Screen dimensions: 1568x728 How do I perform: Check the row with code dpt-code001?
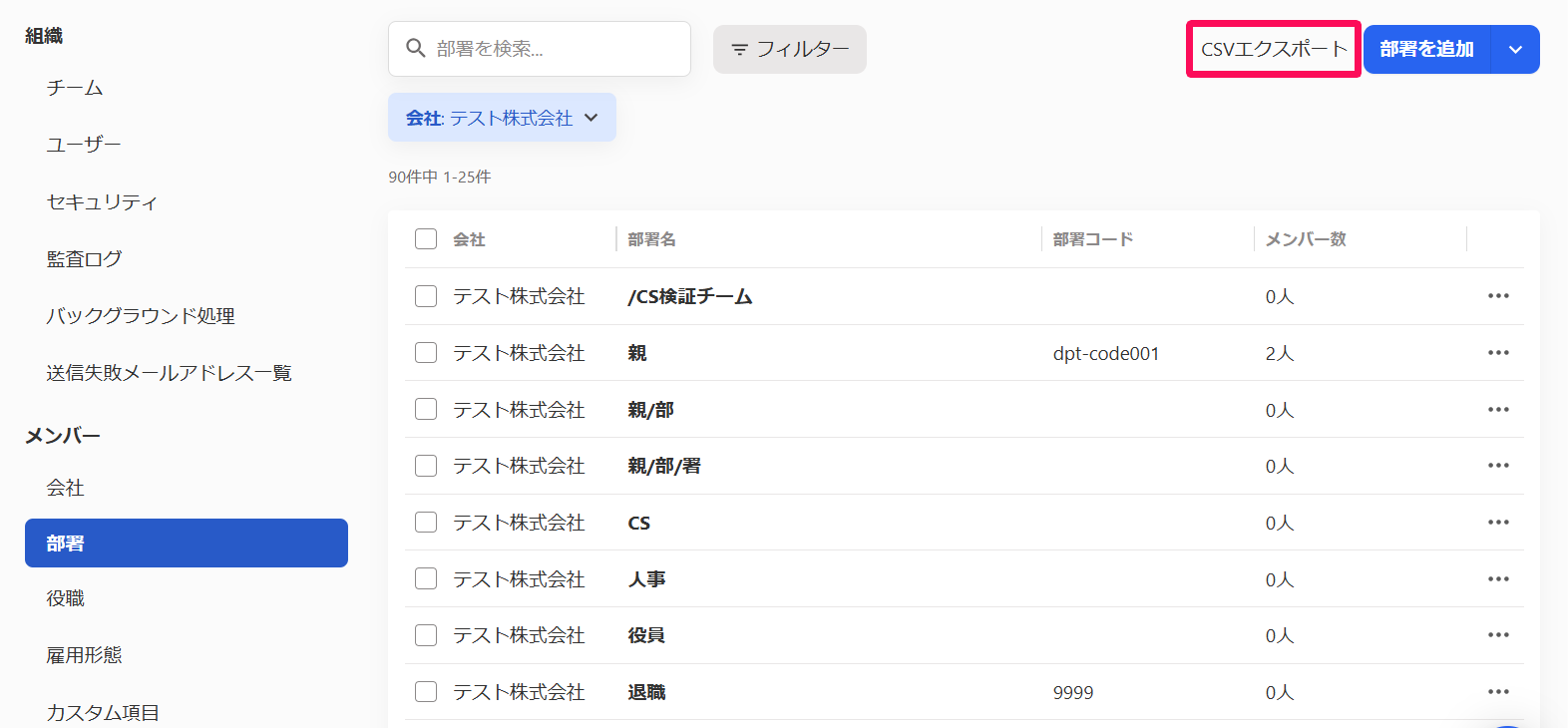click(x=426, y=353)
